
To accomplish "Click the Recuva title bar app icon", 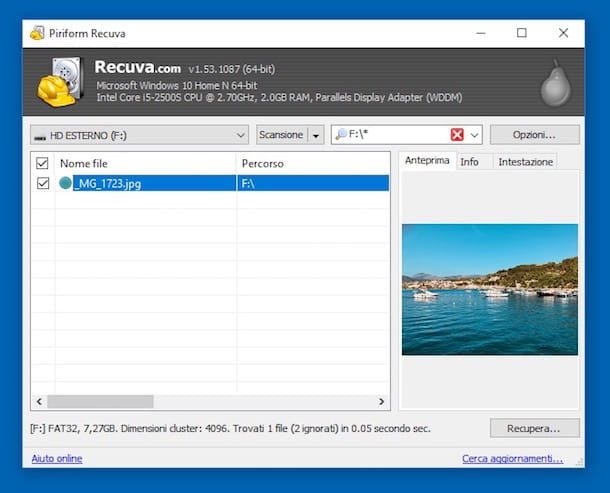I will [x=37, y=33].
